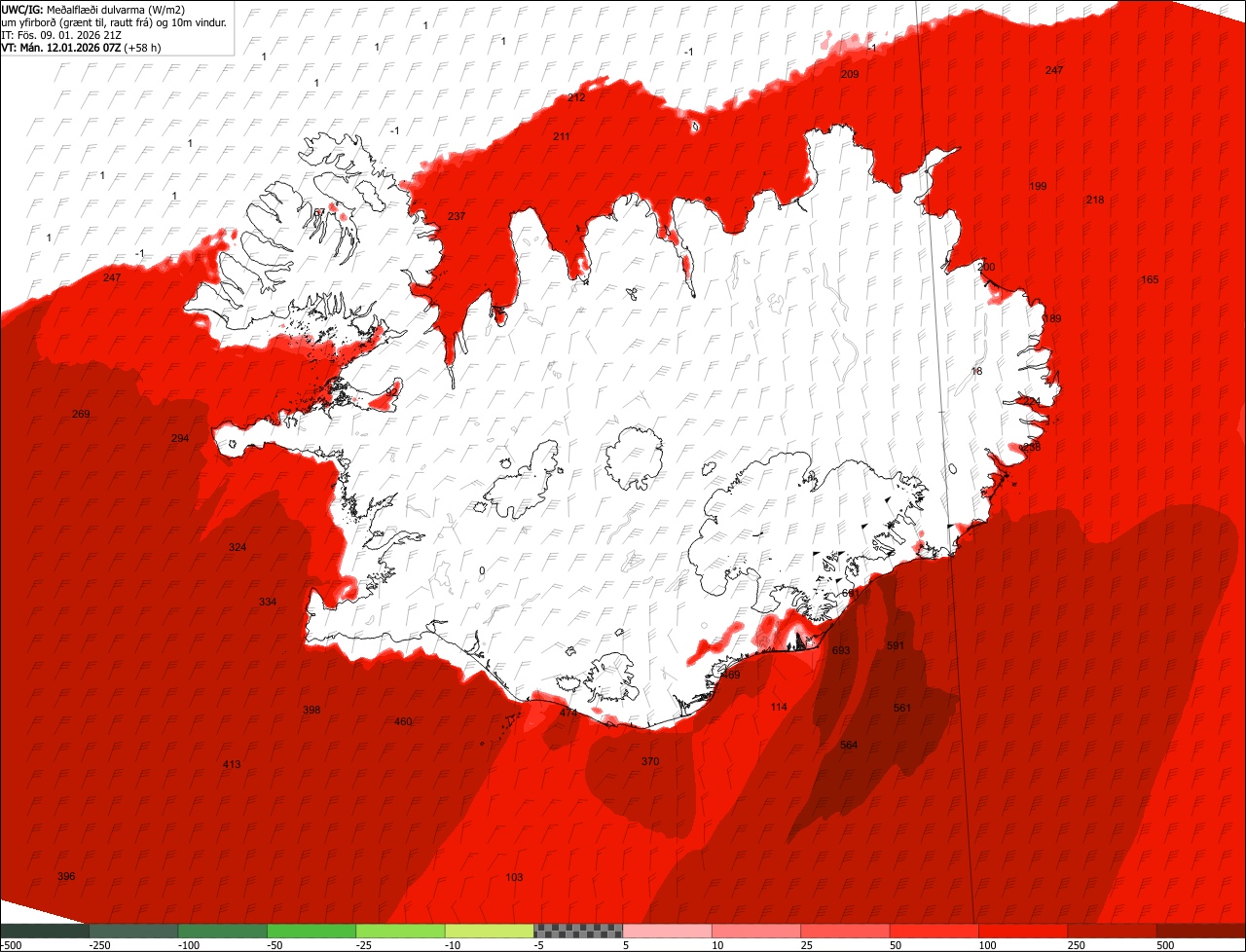Click the value 189 on the east coast
This screenshot has height=952, width=1246.
coord(1052,318)
